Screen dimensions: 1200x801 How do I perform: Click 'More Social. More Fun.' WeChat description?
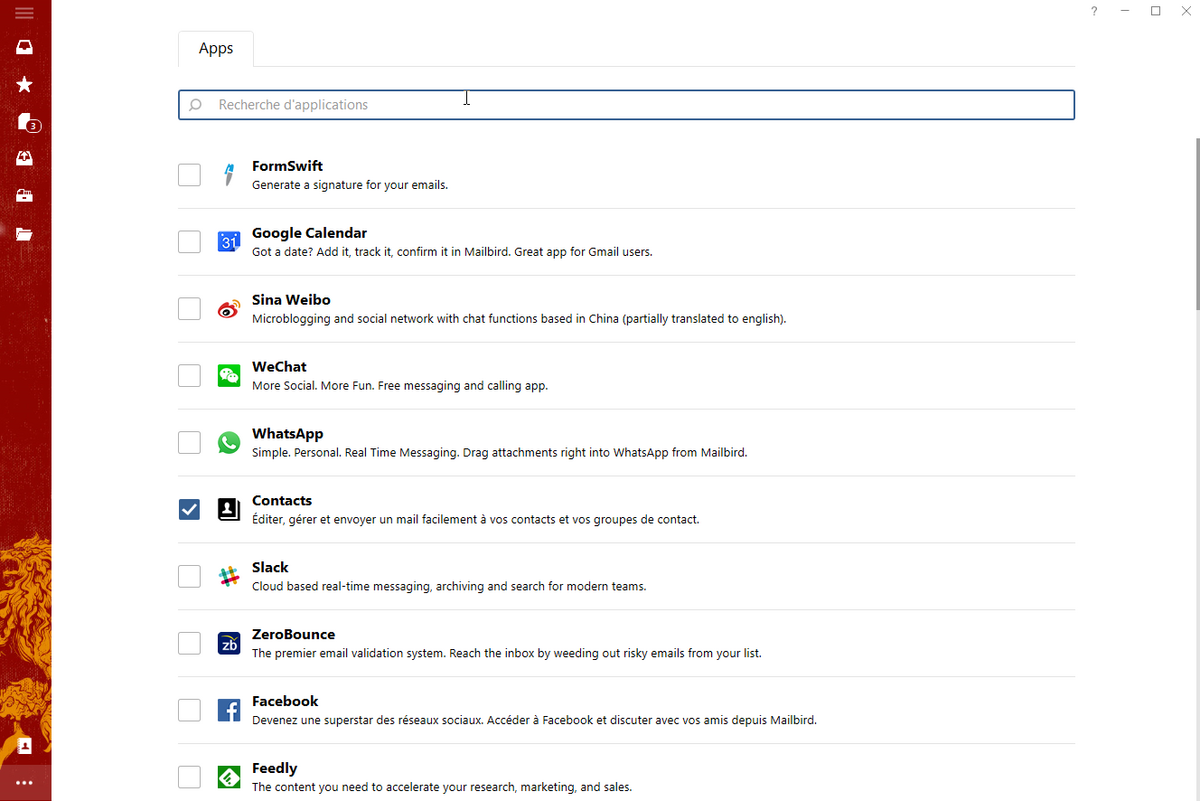coord(400,386)
